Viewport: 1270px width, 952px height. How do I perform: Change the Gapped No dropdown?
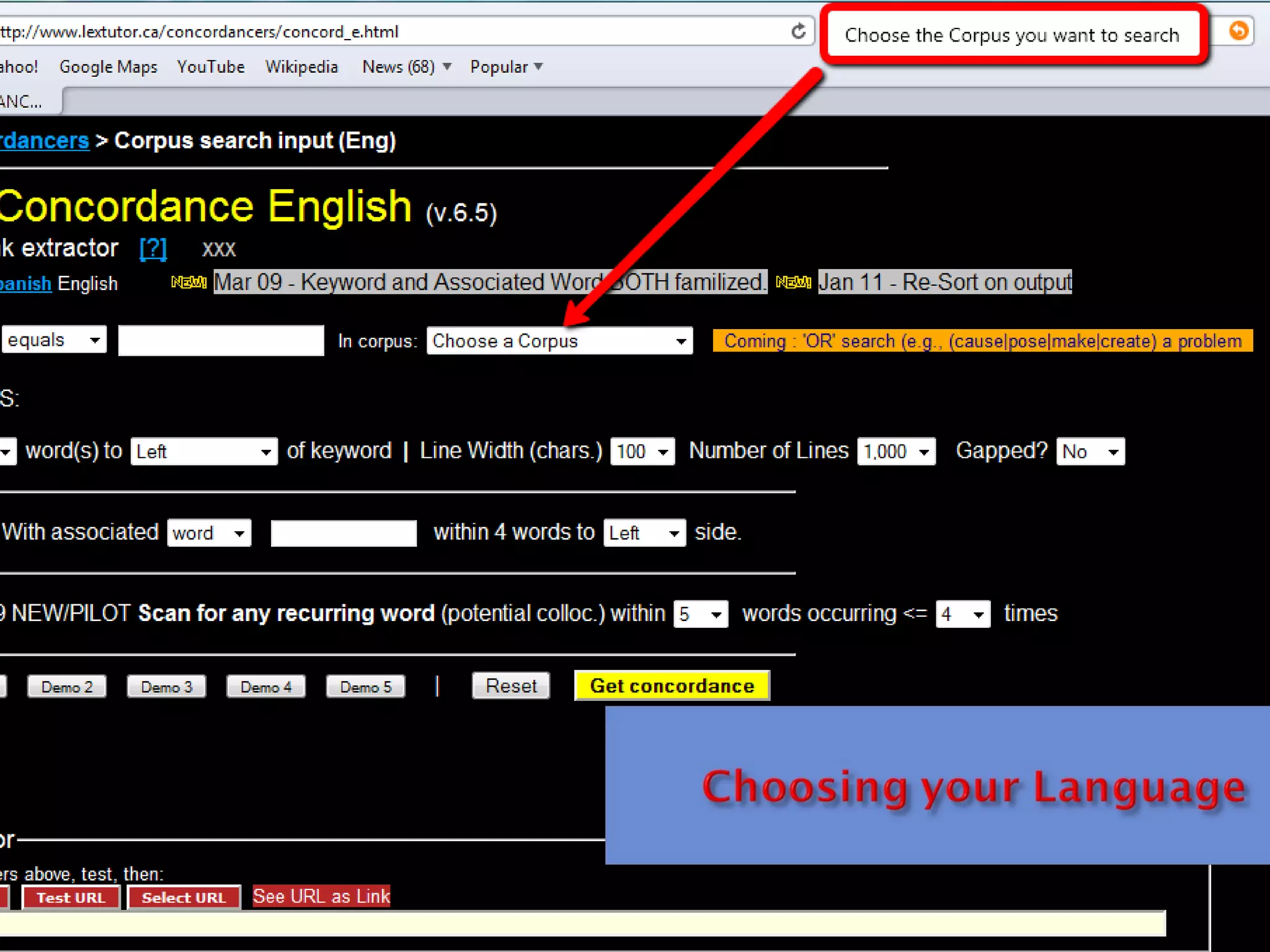1090,451
